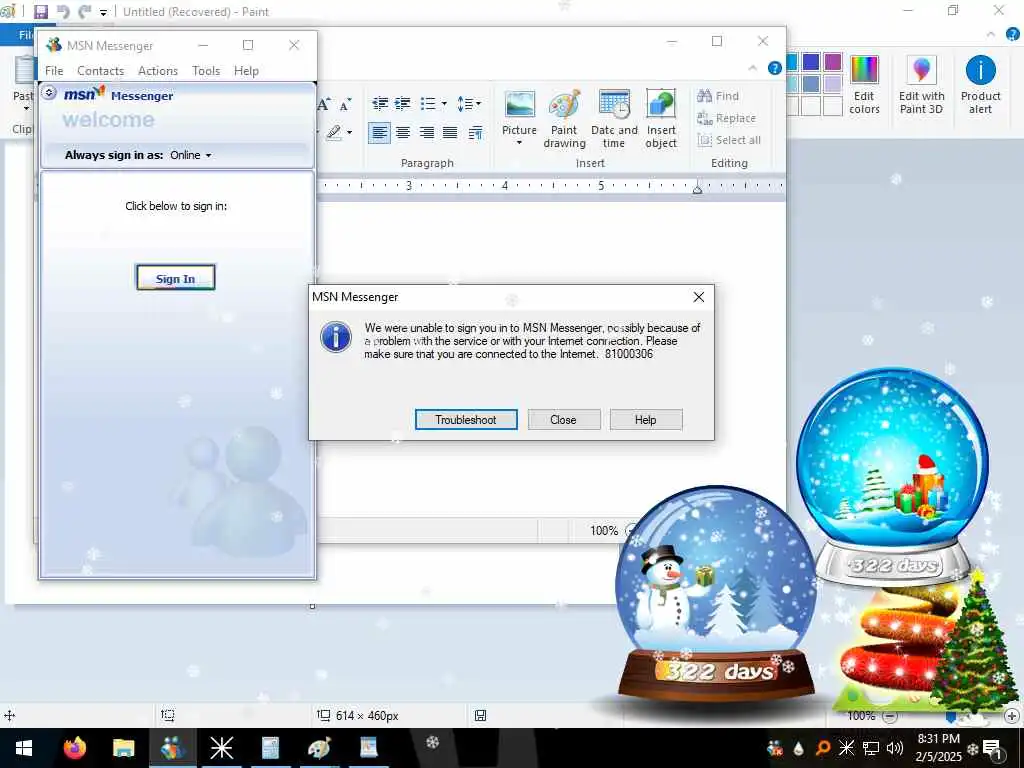Click Select all in WordPad Editing group
1024x768 pixels.
(729, 140)
